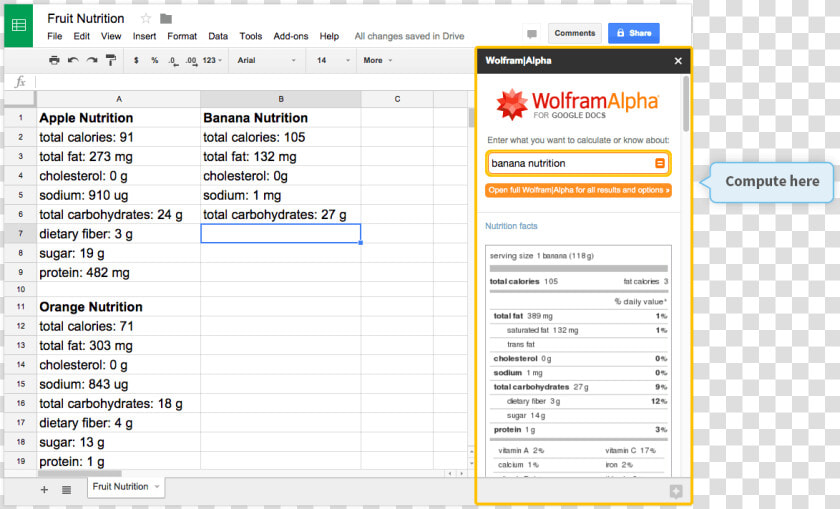The height and width of the screenshot is (509, 840).
Task: Select the Paint format tool
Action: click(111, 60)
